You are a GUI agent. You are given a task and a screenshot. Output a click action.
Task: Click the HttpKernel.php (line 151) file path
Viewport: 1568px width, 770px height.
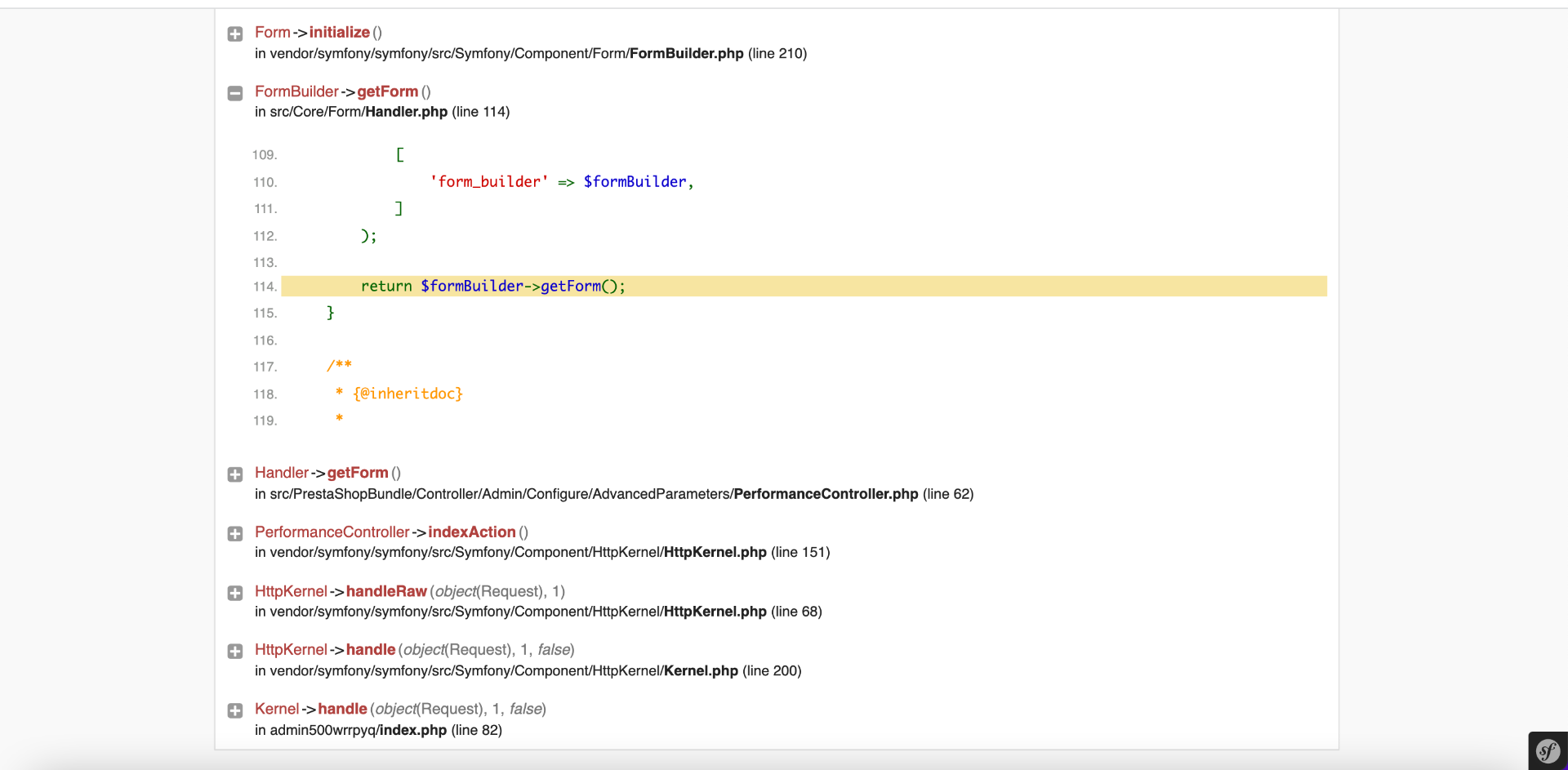(x=542, y=553)
